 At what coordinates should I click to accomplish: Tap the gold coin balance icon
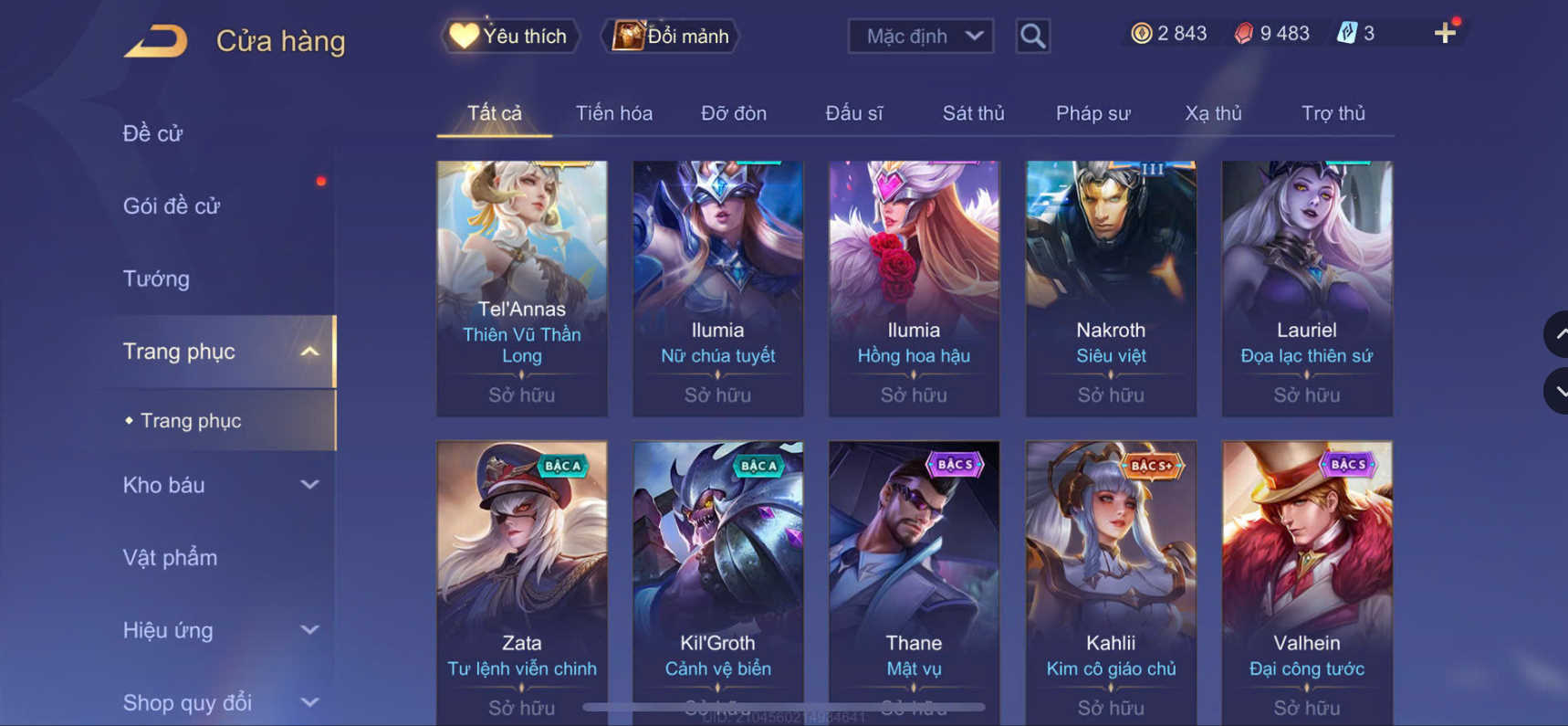(x=1141, y=34)
